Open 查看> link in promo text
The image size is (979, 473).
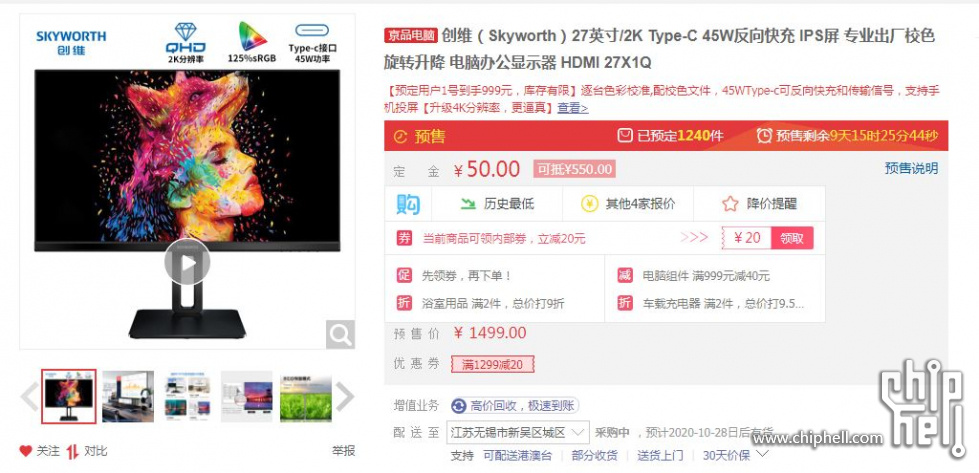click(573, 108)
